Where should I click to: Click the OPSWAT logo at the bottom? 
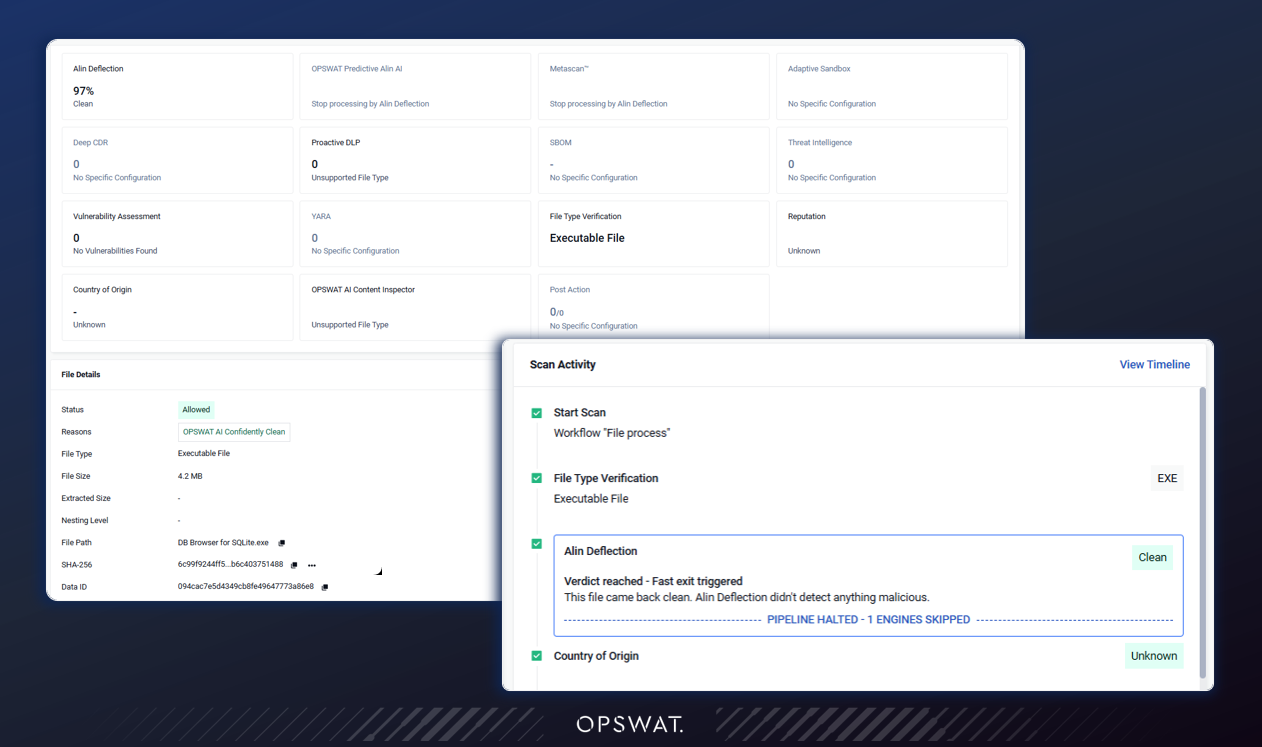click(630, 724)
